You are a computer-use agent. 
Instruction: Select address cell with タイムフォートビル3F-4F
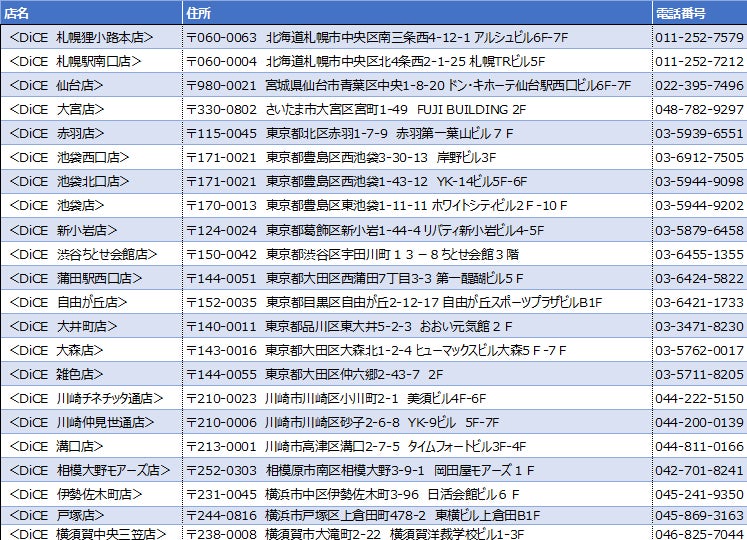coord(417,447)
